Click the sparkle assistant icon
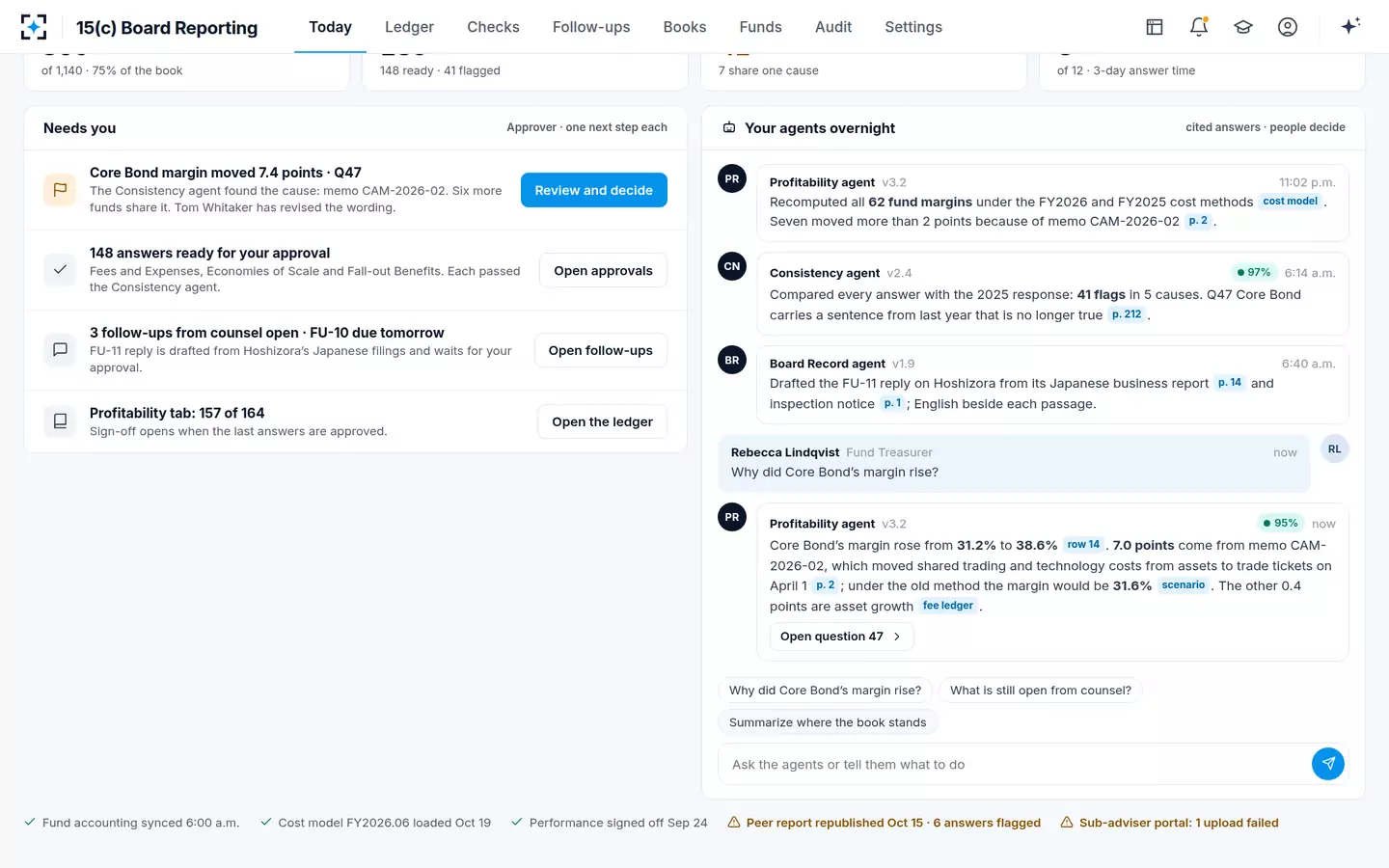Image resolution: width=1389 pixels, height=868 pixels. (x=1350, y=26)
